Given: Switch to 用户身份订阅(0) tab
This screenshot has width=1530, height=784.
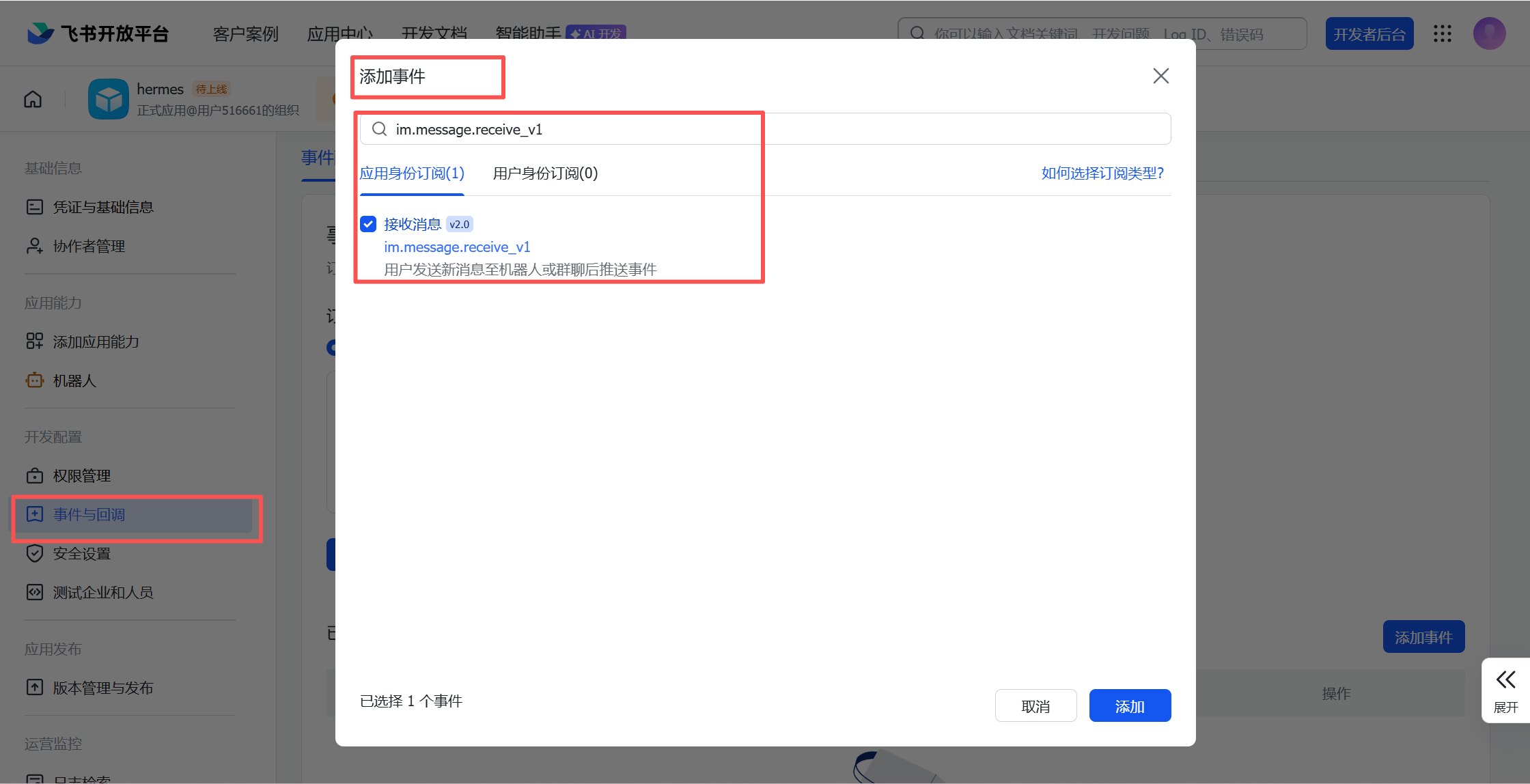Looking at the screenshot, I should 545,173.
